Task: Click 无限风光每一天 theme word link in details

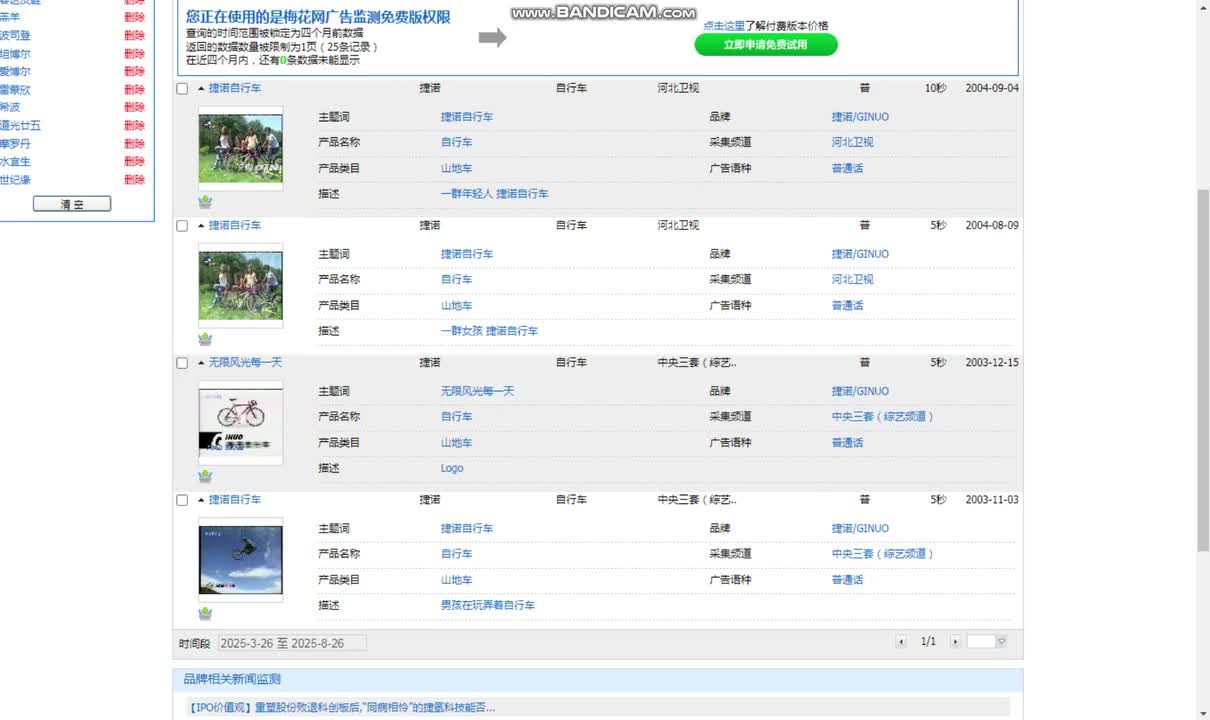Action: coord(477,391)
